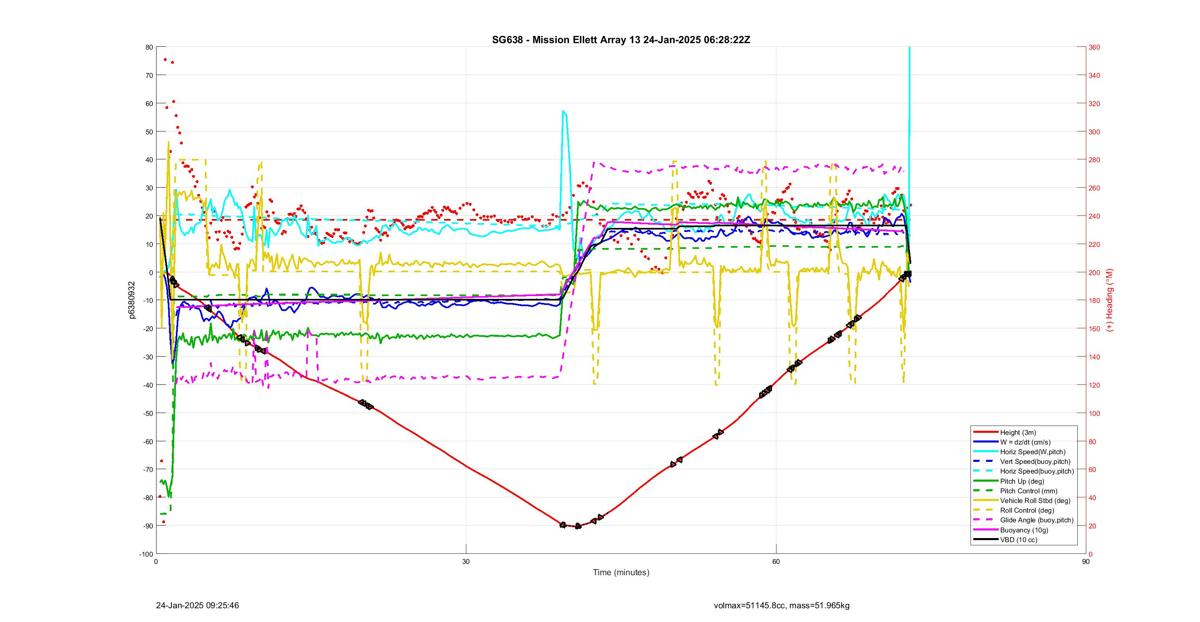
Task: Click the x-axis tick label '30'
Action: [x=466, y=561]
